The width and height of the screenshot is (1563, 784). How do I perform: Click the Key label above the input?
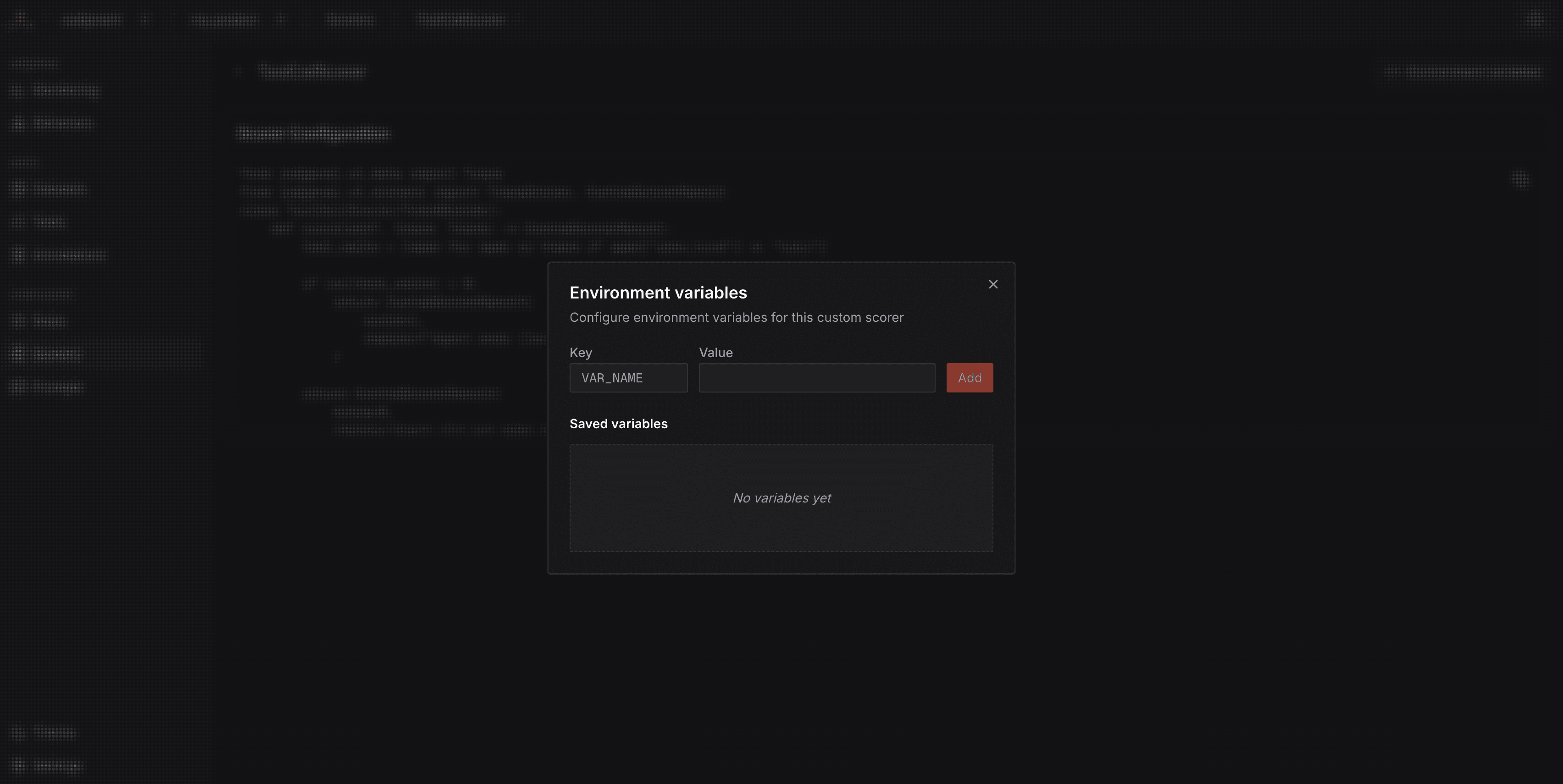(x=581, y=352)
